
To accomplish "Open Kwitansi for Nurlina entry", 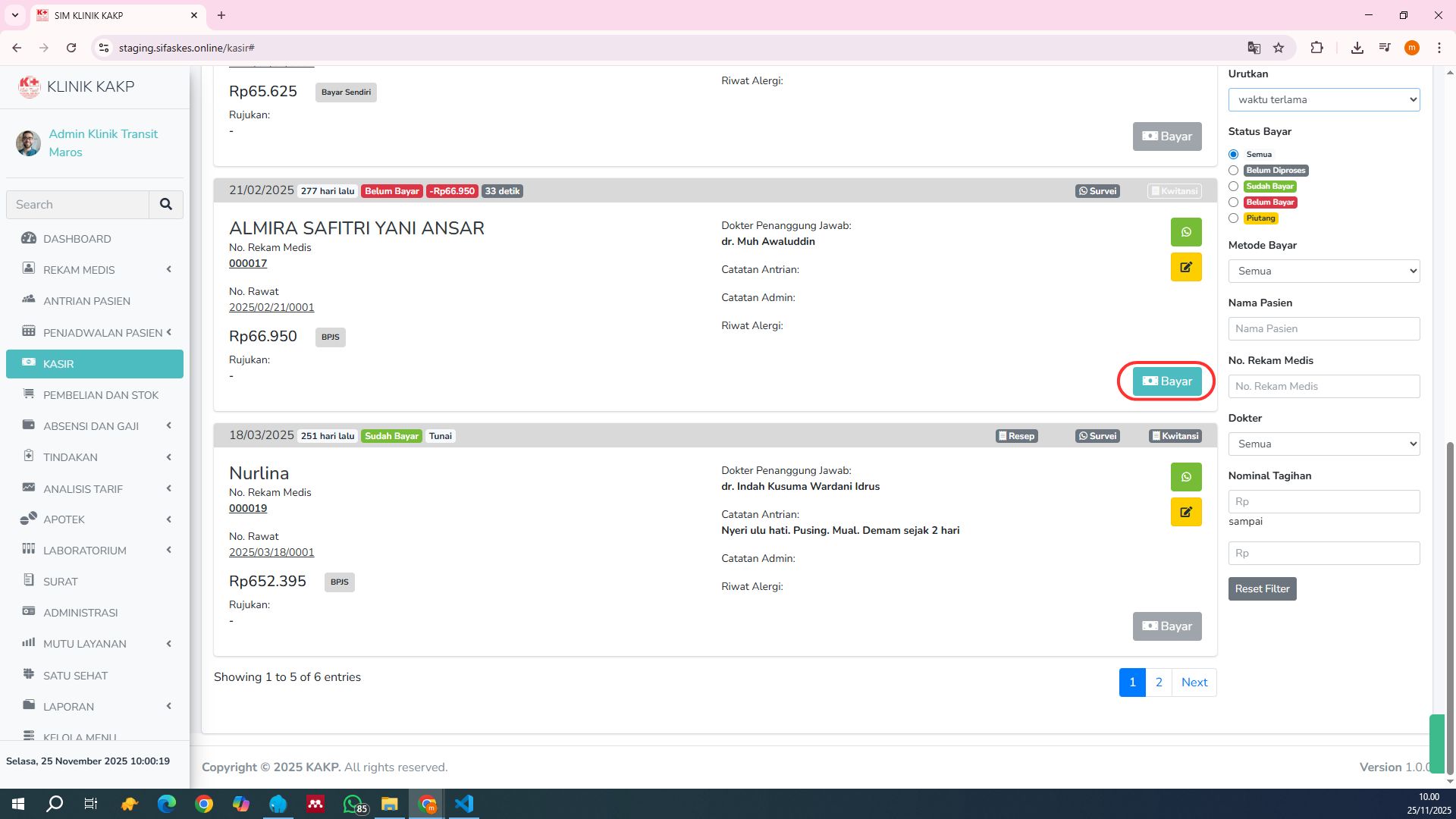I will pos(1175,436).
